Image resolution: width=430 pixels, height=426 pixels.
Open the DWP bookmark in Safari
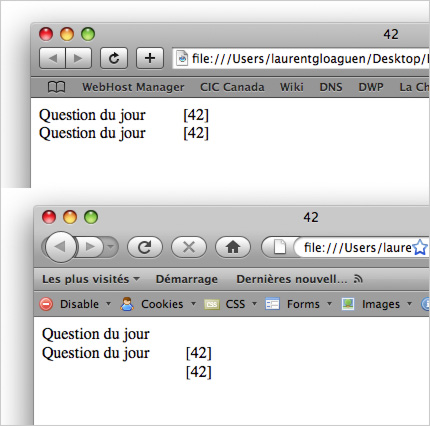pos(371,87)
